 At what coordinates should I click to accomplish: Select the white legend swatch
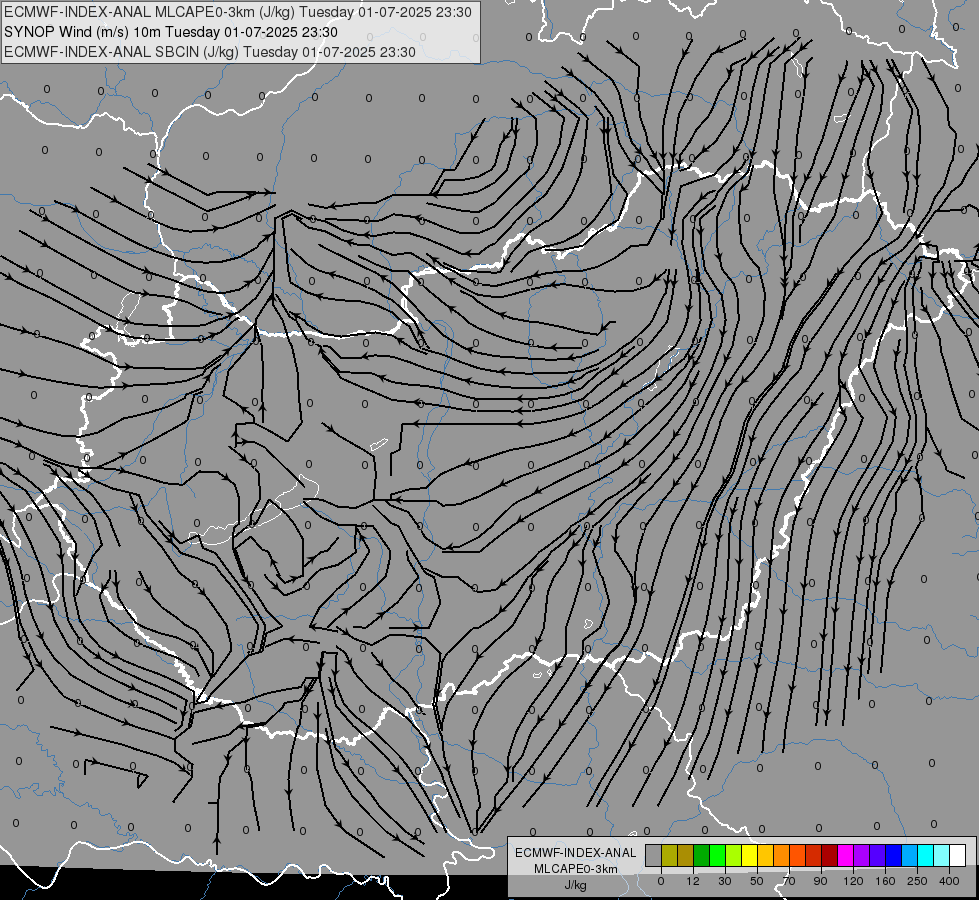tap(958, 855)
